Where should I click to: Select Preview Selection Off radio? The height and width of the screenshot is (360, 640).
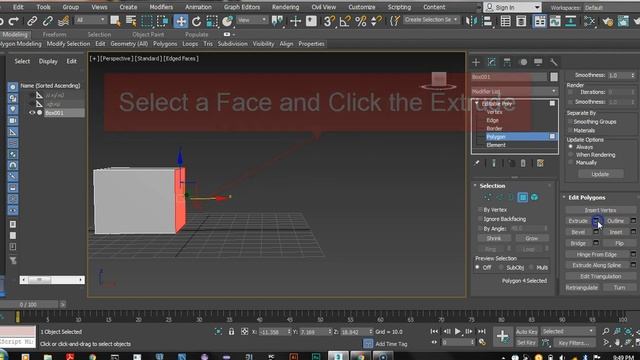point(477,267)
